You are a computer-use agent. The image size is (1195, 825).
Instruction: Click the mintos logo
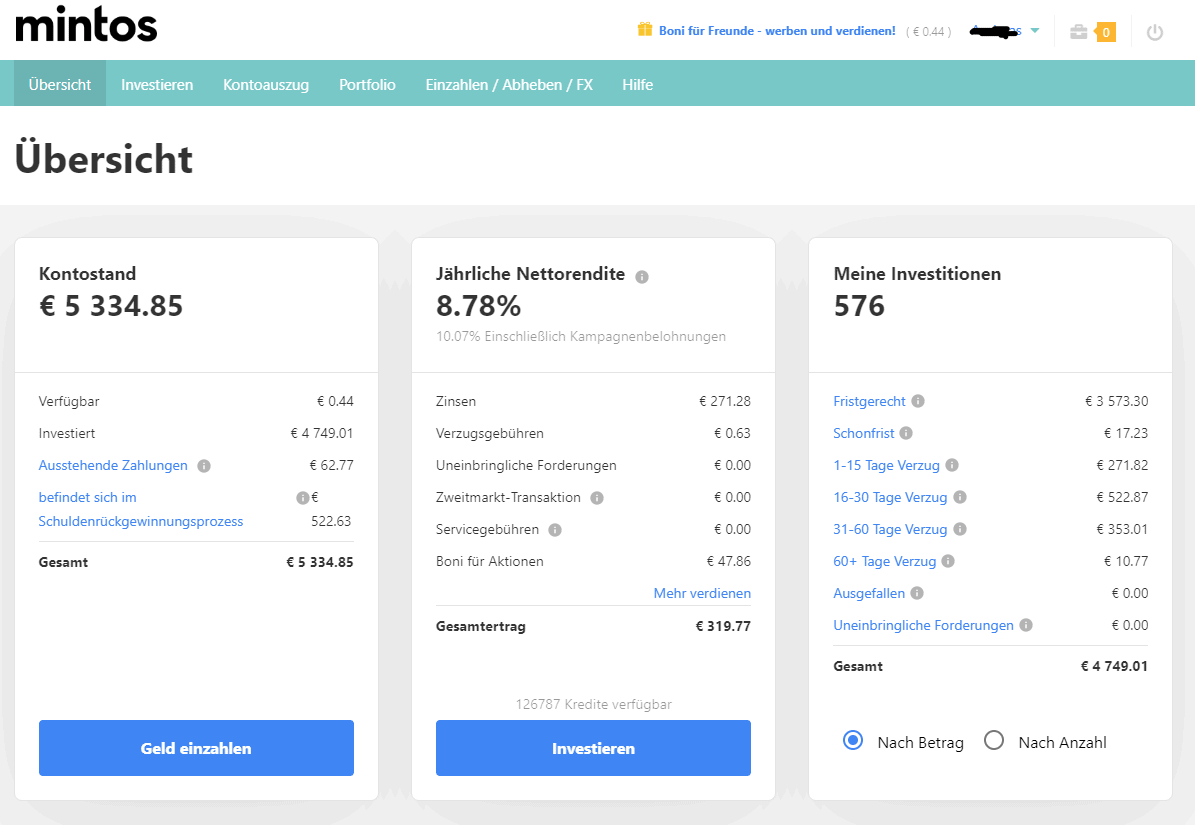pyautogui.click(x=87, y=26)
